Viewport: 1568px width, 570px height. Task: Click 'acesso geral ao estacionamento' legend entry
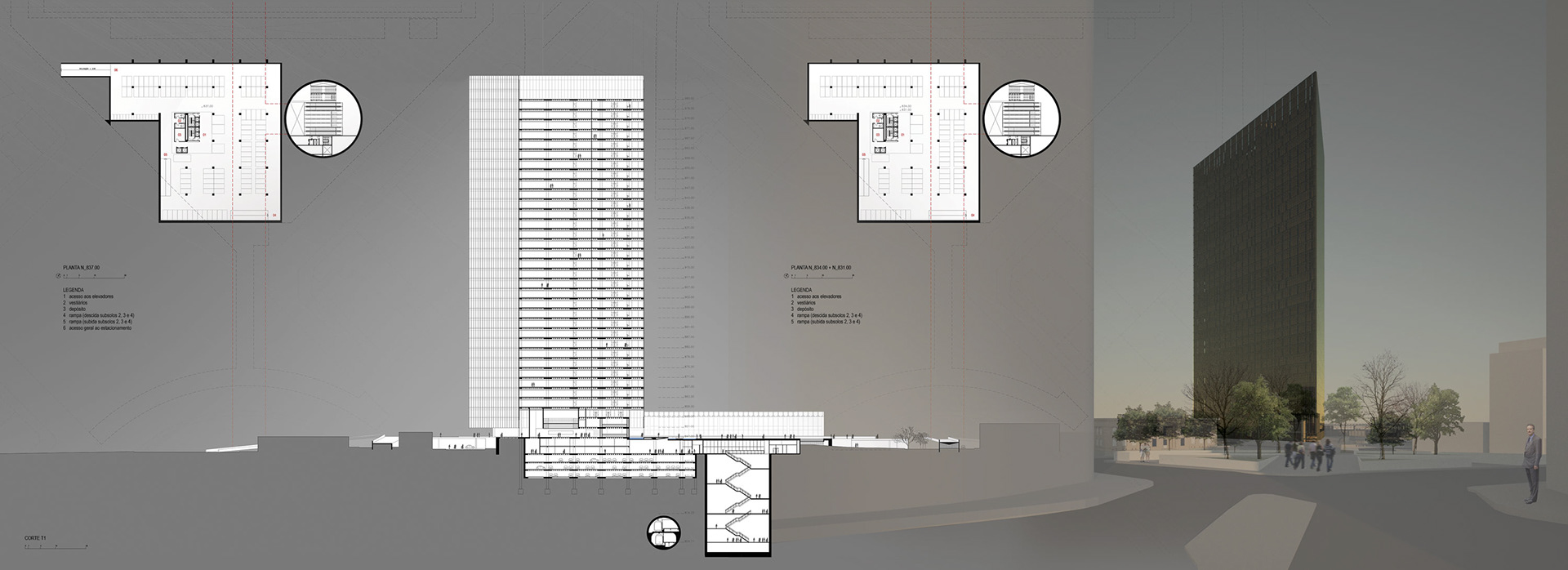point(100,328)
